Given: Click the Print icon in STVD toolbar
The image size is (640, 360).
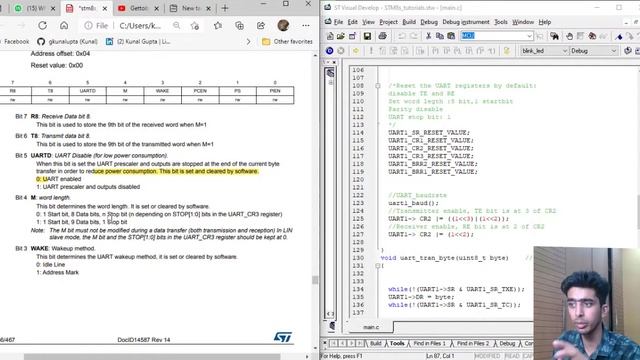Looking at the screenshot, I should click(382, 36).
